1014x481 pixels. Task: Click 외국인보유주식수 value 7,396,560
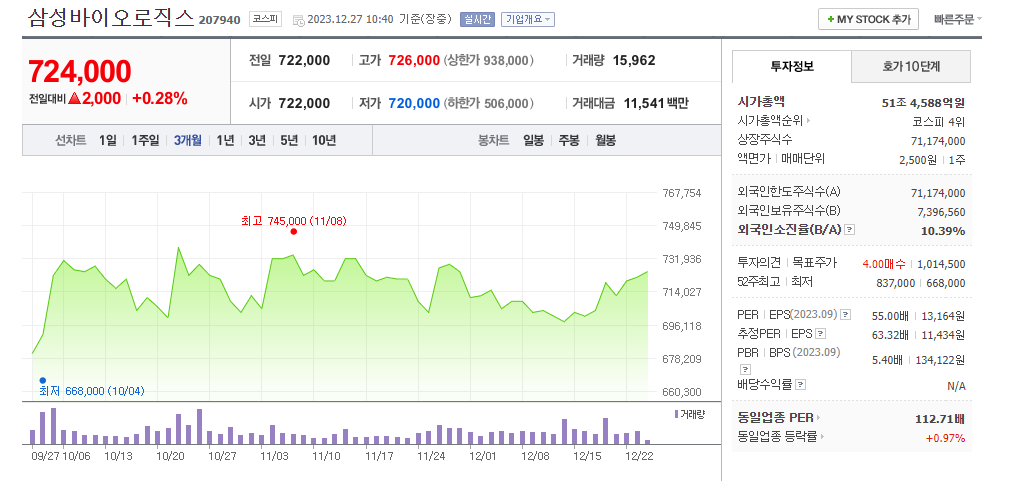942,212
